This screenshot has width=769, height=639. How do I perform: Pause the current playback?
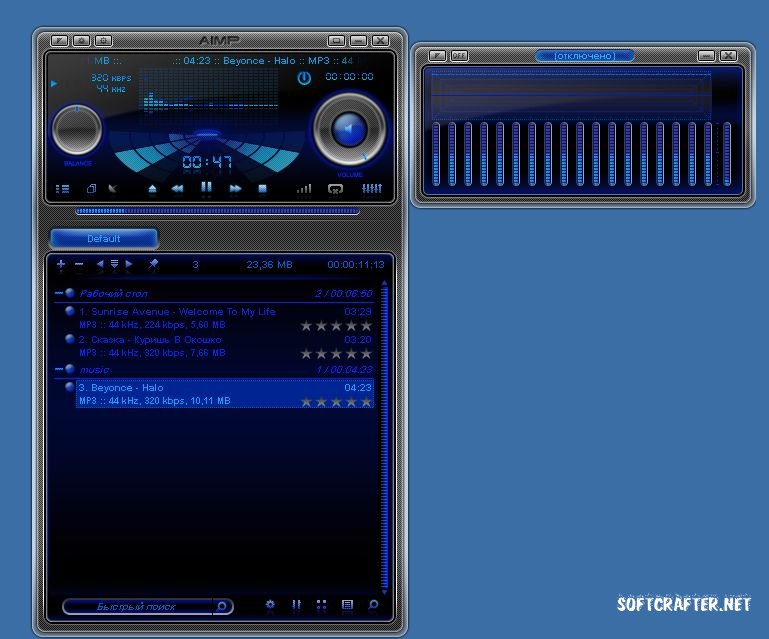pos(206,187)
